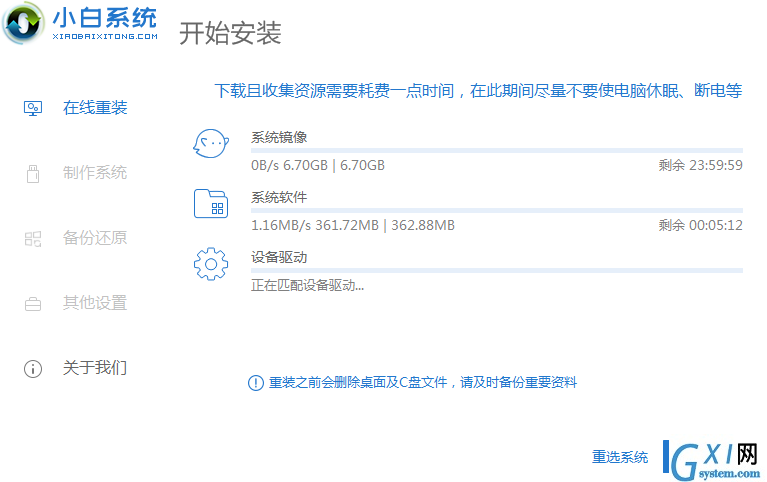Click the 备份还原 grid icon

pyautogui.click(x=33, y=239)
